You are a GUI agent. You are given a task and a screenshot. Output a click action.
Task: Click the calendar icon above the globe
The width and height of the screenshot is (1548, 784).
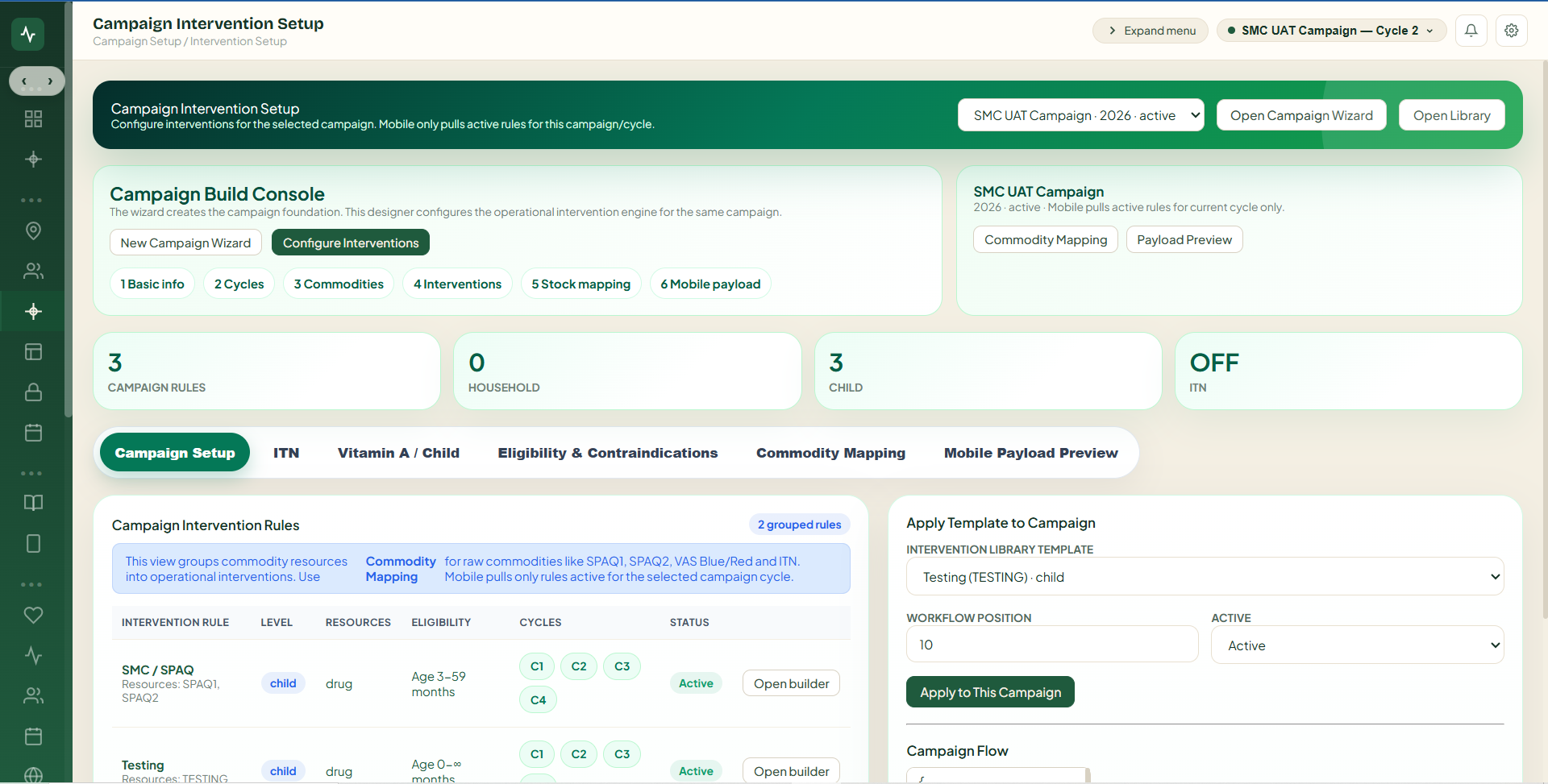tap(33, 736)
